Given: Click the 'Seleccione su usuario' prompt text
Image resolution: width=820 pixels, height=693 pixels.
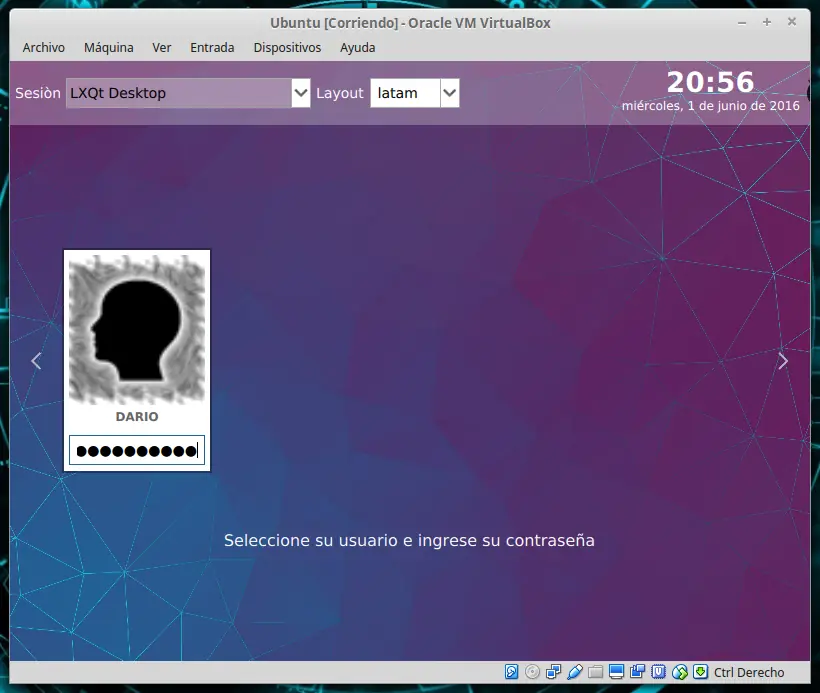Looking at the screenshot, I should (x=409, y=540).
